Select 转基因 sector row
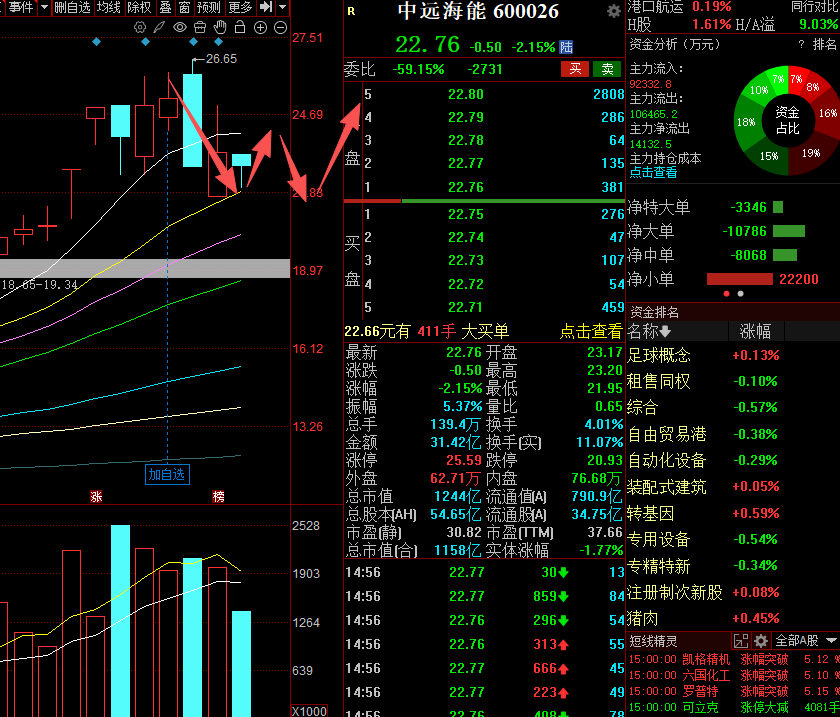This screenshot has width=840, height=717. [732, 513]
